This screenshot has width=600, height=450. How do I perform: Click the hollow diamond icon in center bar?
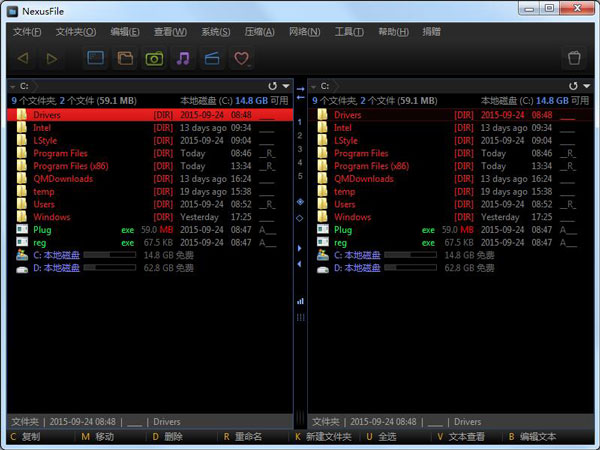pos(300,218)
